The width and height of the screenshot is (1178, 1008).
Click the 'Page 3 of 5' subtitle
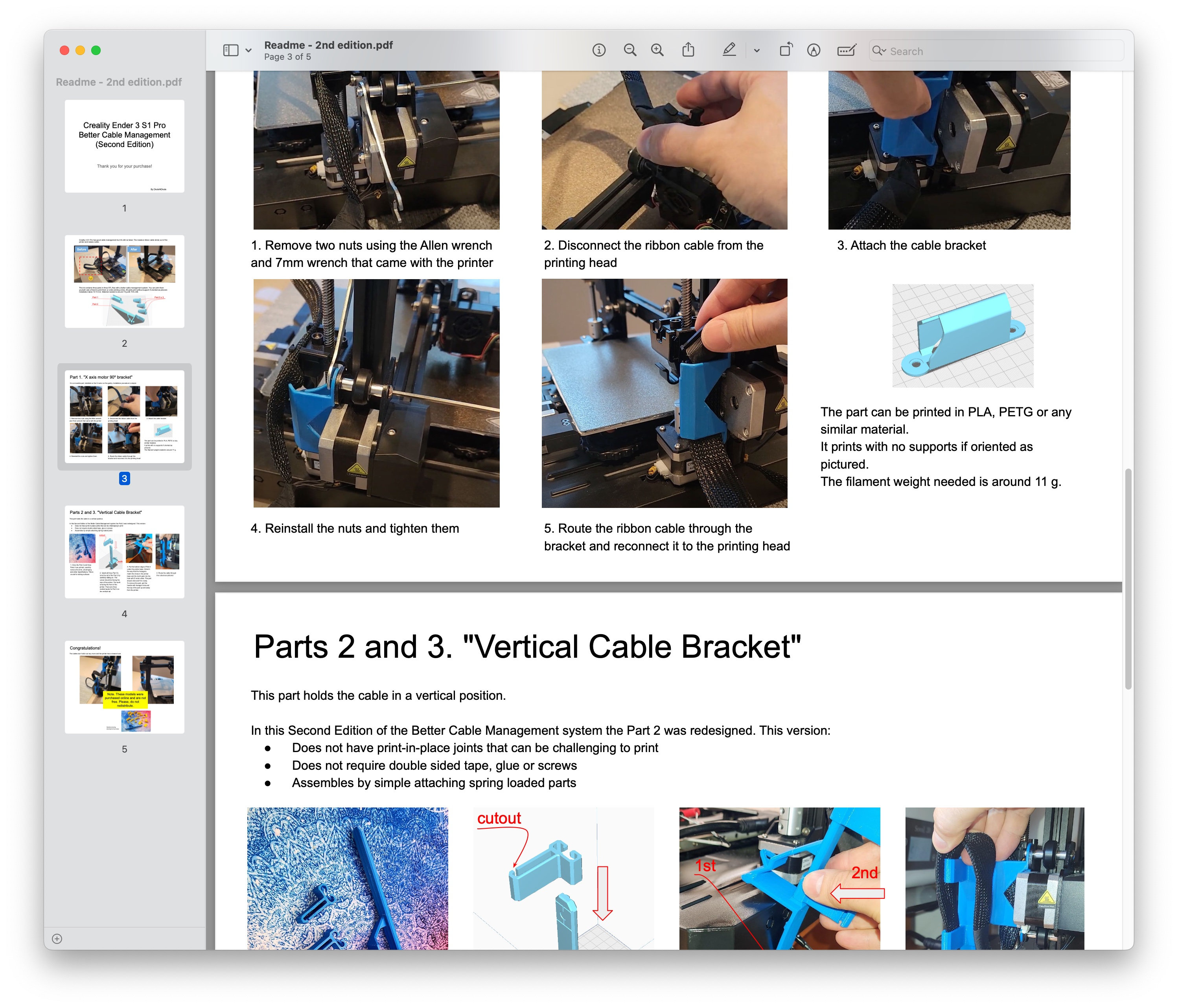pos(288,57)
